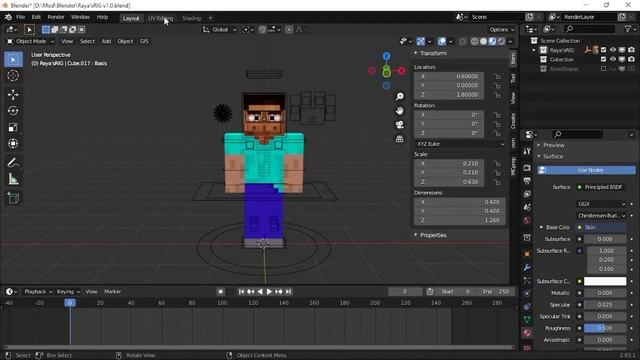This screenshot has height=360, width=640.
Task: Expand the Raya'sRIG collection tree
Action: (x=533, y=50)
